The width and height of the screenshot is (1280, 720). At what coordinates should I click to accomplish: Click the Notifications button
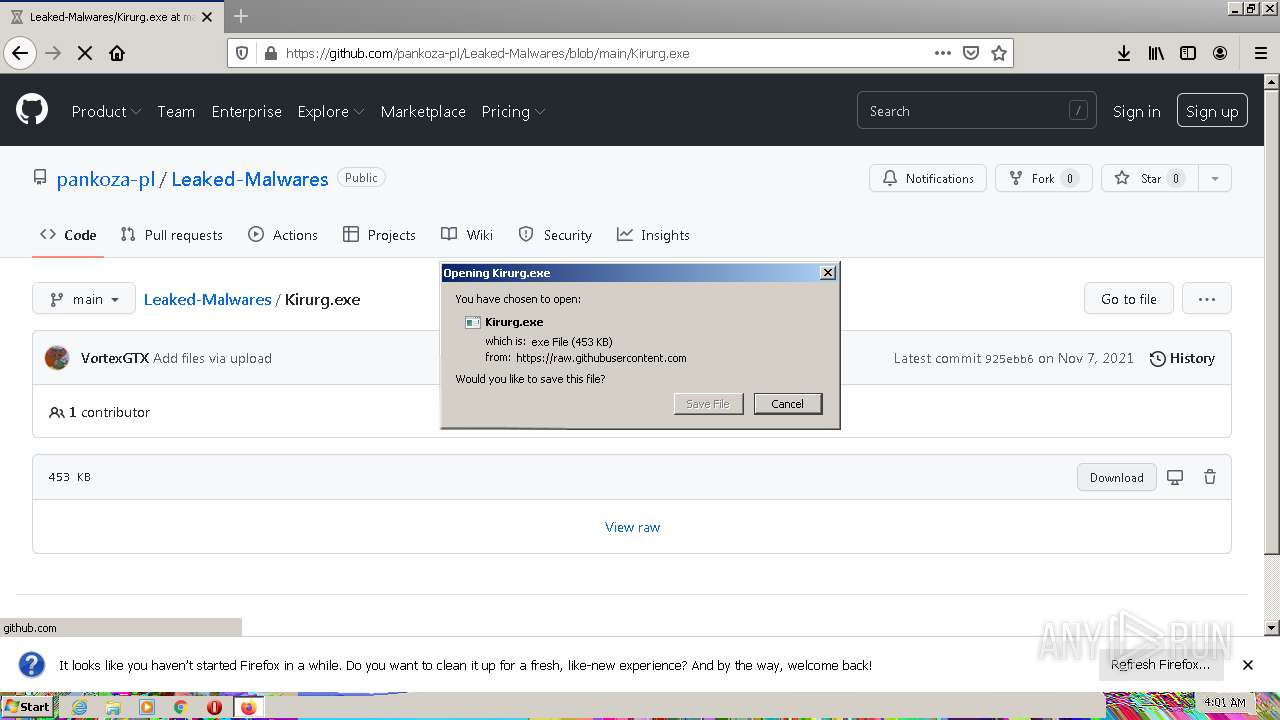click(x=928, y=178)
